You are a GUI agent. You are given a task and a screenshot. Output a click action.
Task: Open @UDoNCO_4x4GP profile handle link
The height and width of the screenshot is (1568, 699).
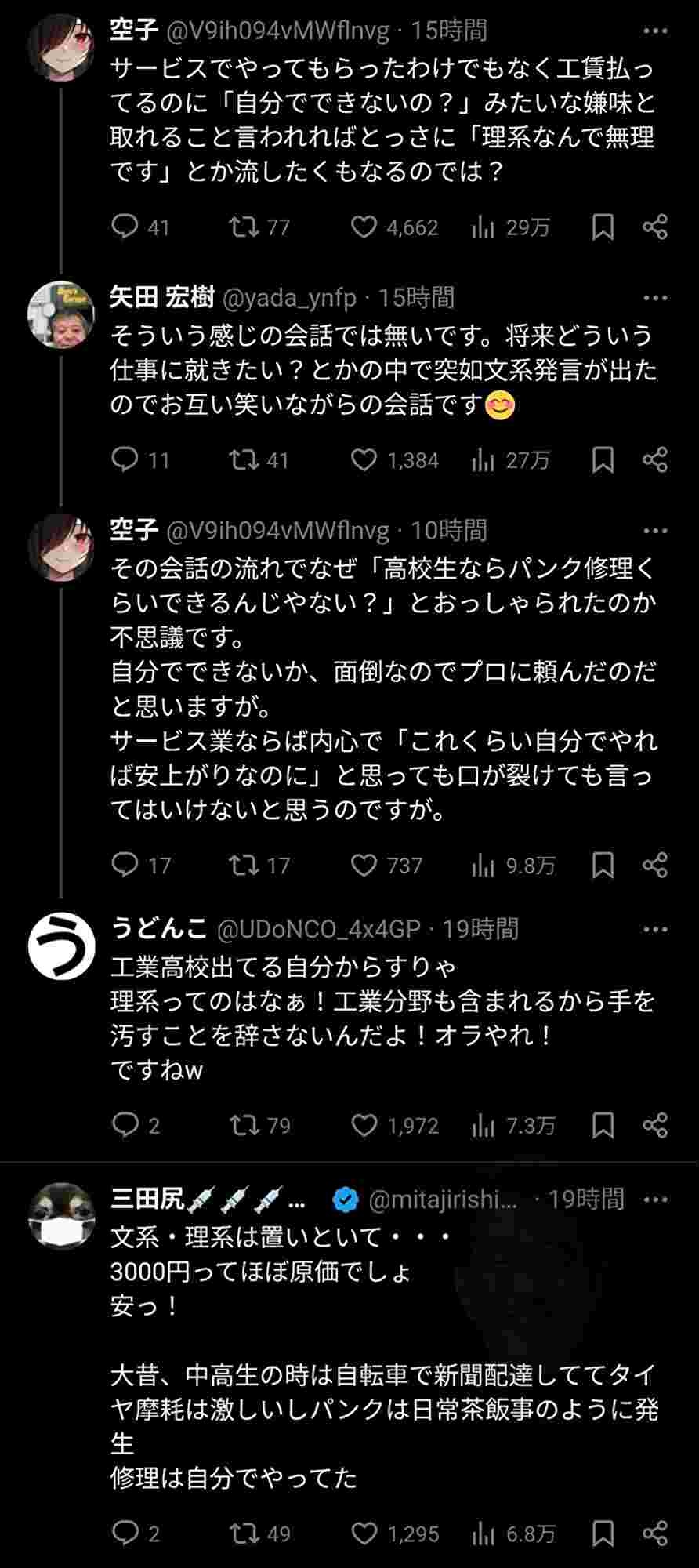pos(318,929)
